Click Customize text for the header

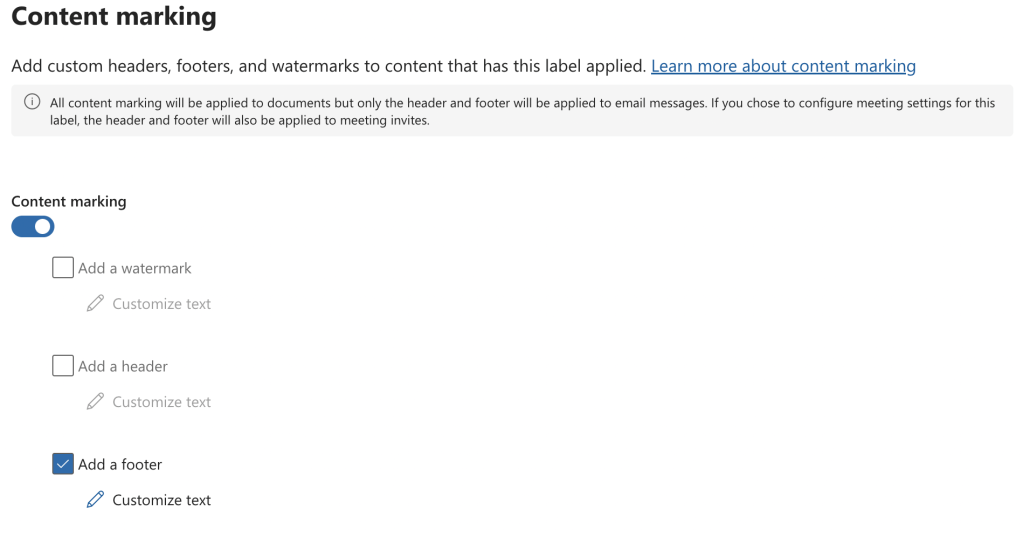click(x=161, y=402)
